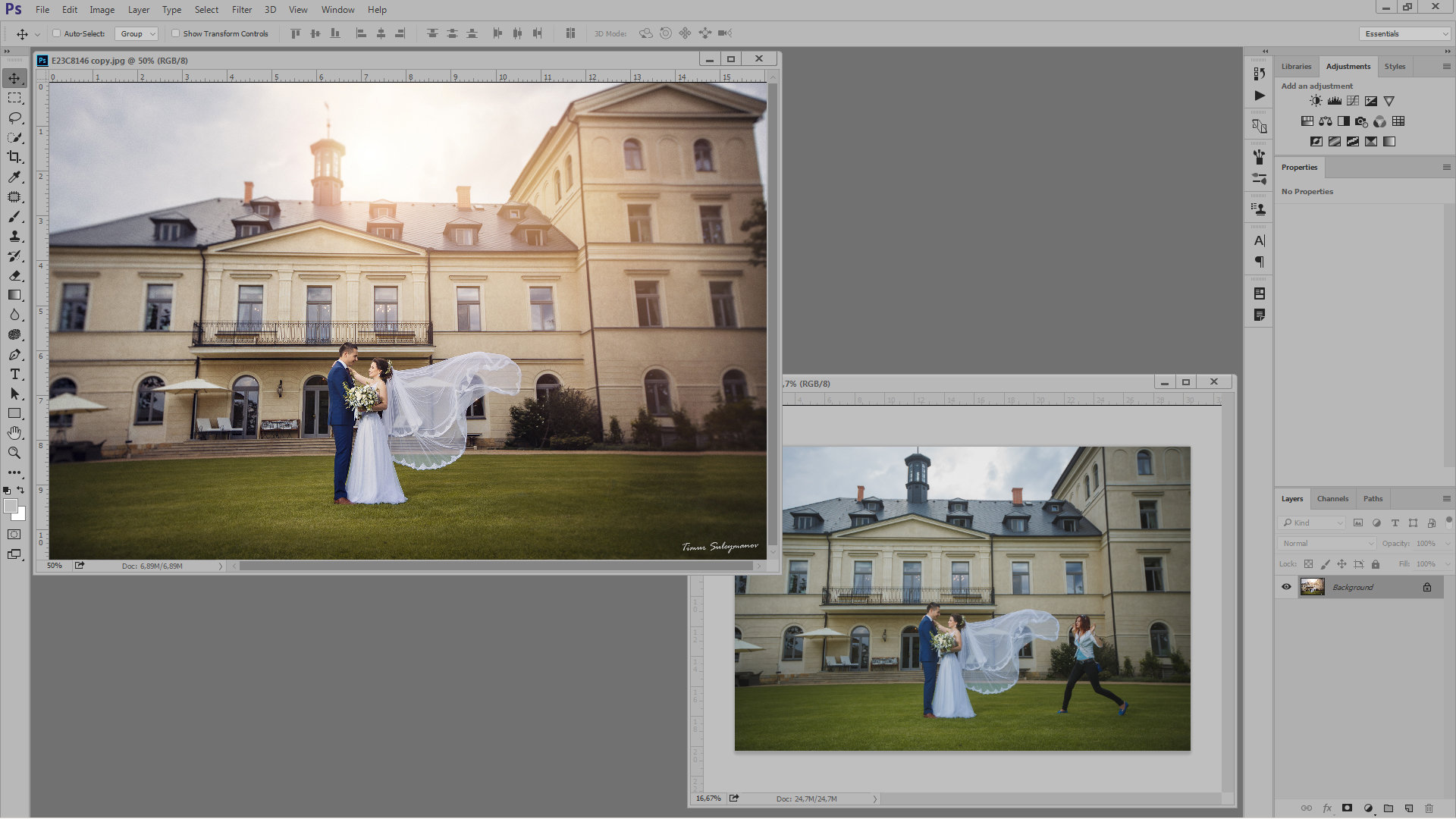Switch to the Libraries tab
This screenshot has width=1456, height=819.
coord(1296,67)
